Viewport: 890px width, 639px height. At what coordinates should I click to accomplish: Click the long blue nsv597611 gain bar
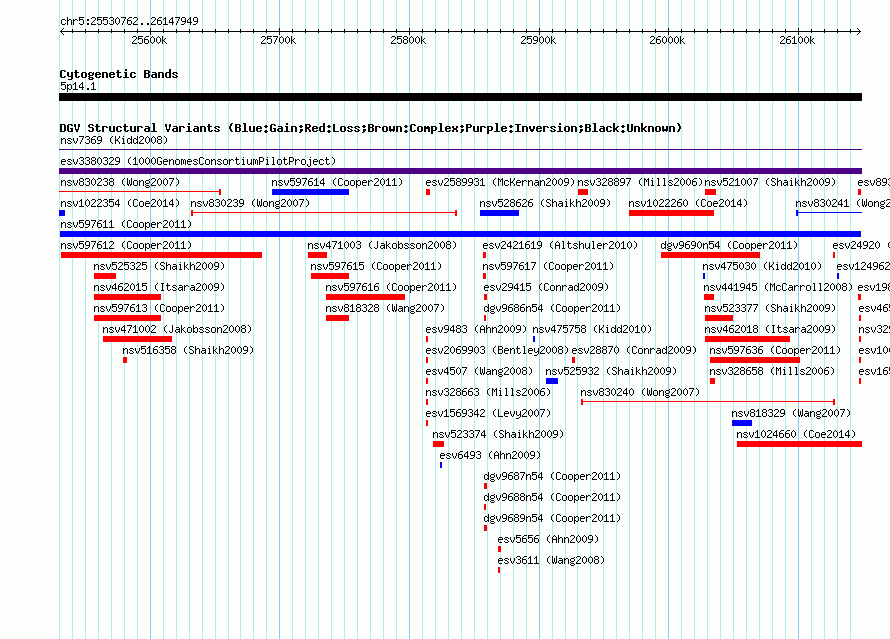tap(460, 234)
